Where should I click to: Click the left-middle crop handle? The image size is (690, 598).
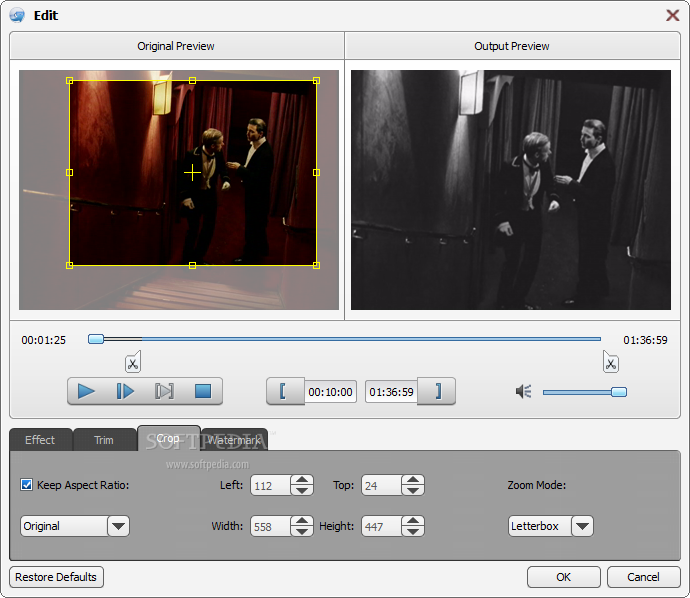(x=70, y=172)
